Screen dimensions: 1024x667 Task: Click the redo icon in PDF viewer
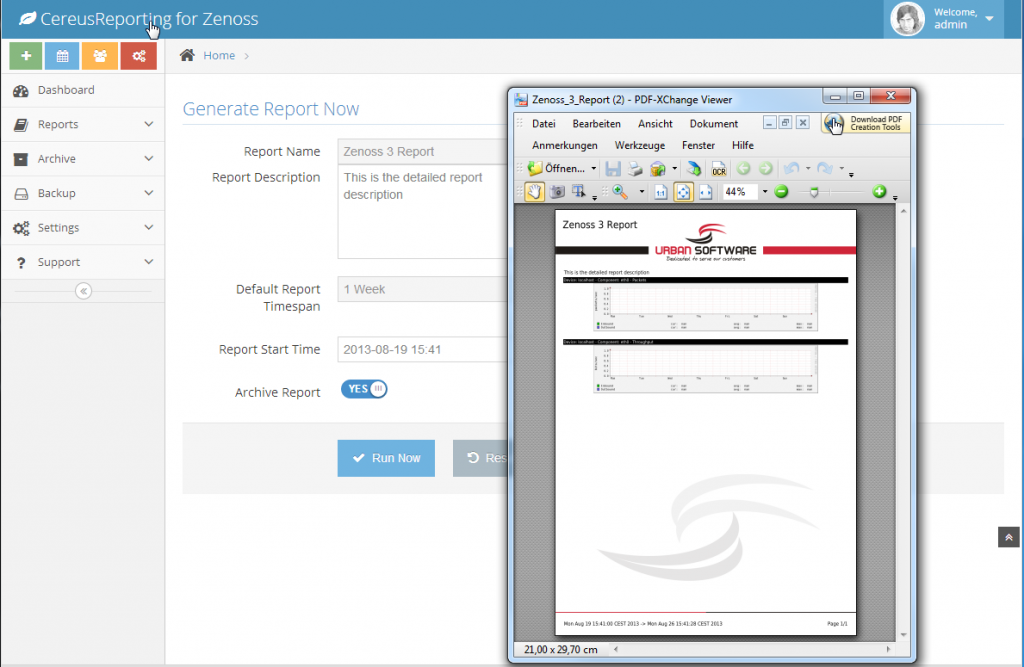825,169
